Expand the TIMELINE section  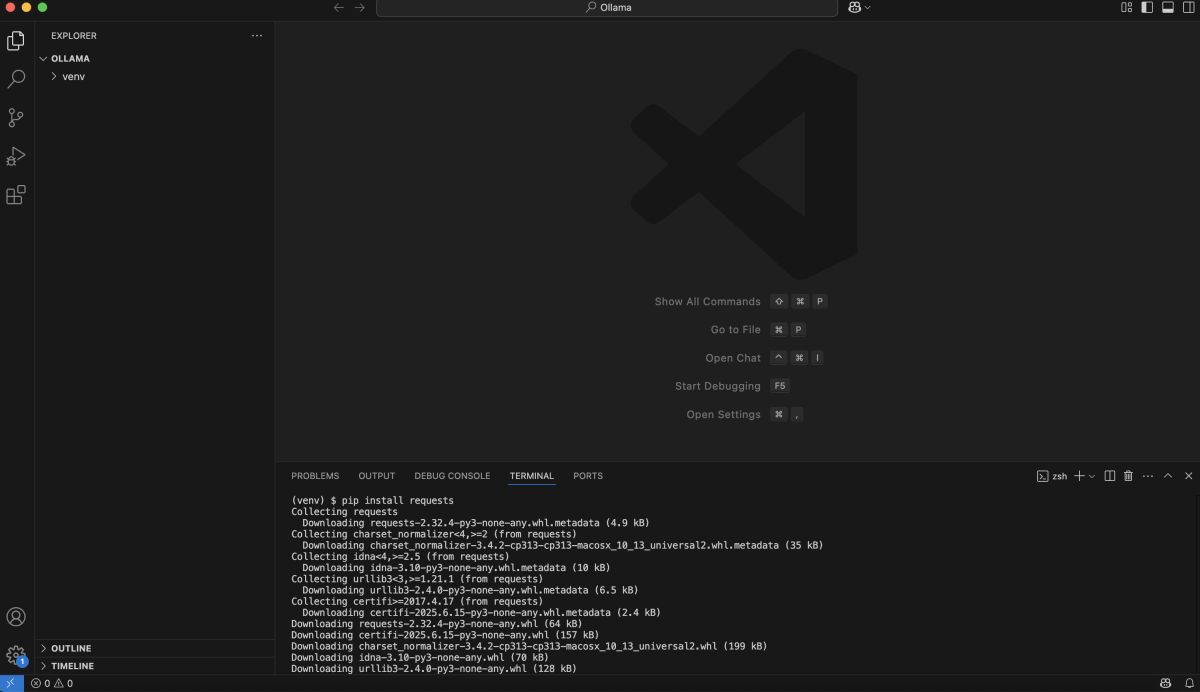(155, 666)
